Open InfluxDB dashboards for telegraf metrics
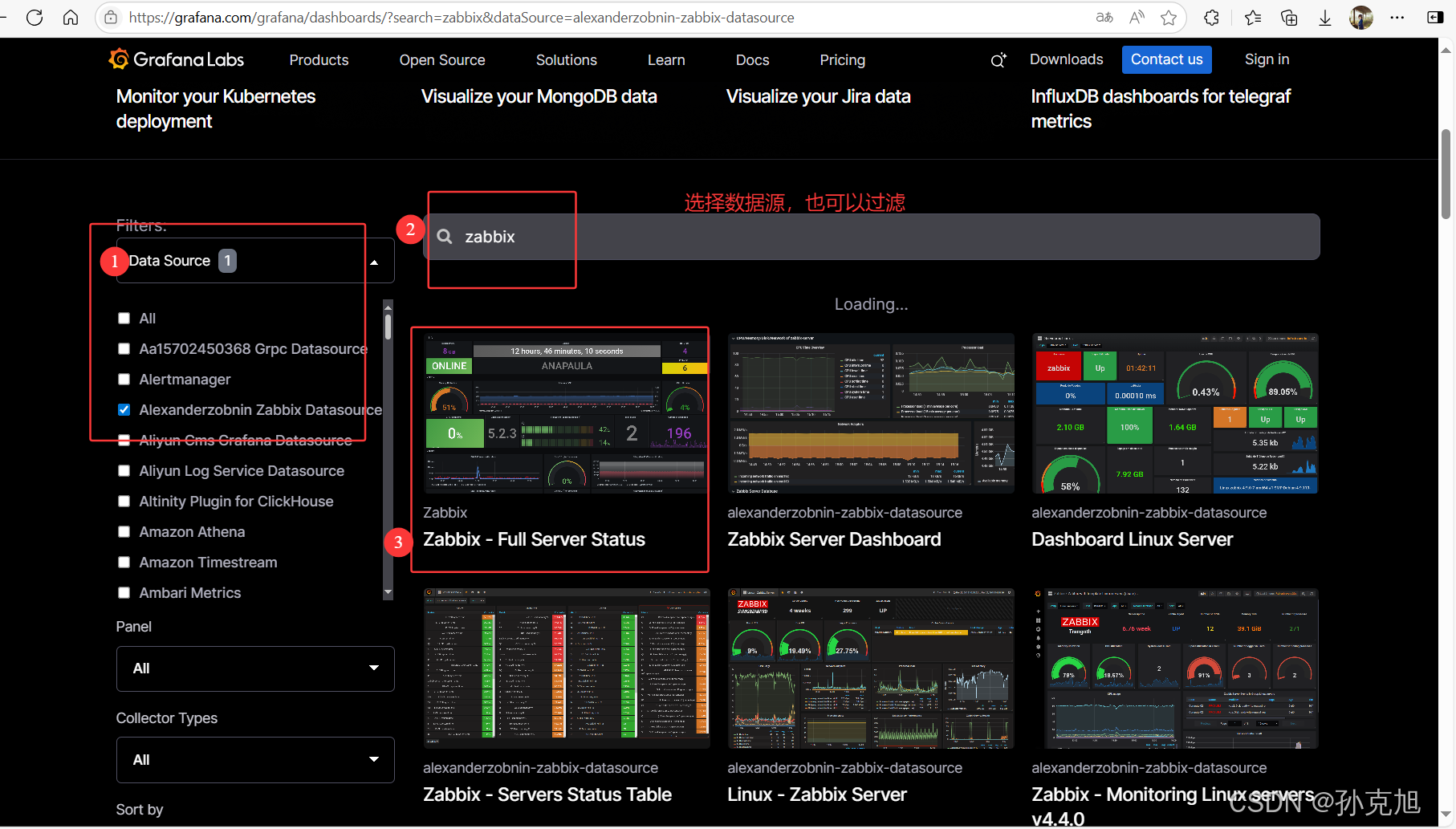The height and width of the screenshot is (829, 1456). (x=1161, y=108)
